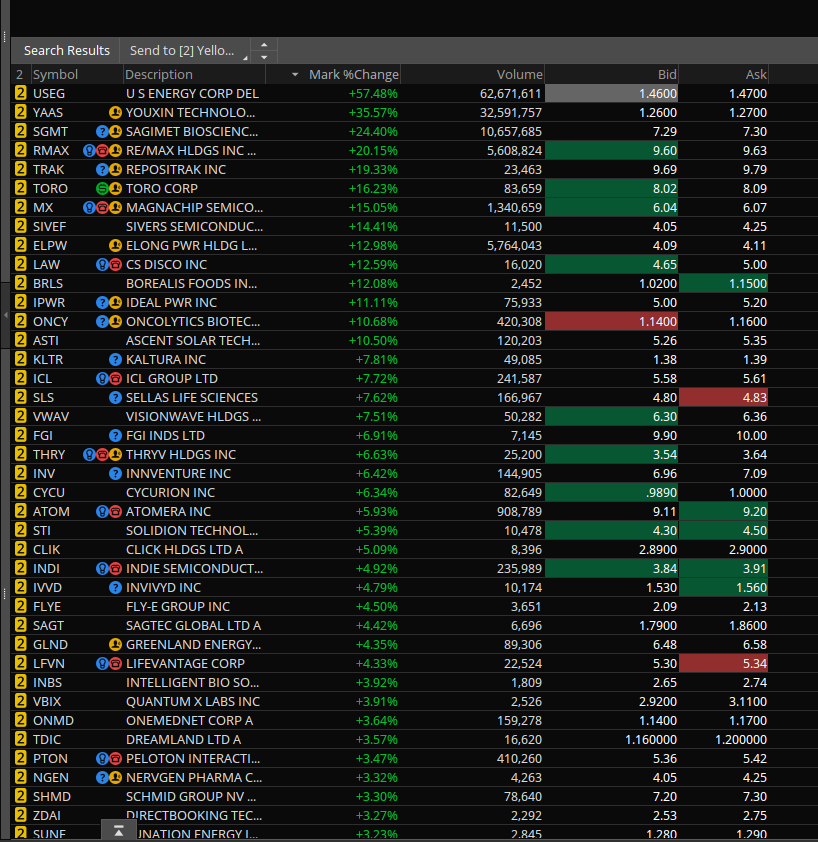Click the SHMD description SCHMID GROUP NV

pos(191,797)
